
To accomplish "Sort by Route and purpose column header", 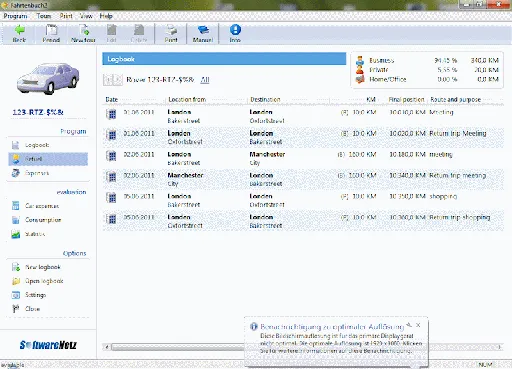I will pyautogui.click(x=466, y=99).
